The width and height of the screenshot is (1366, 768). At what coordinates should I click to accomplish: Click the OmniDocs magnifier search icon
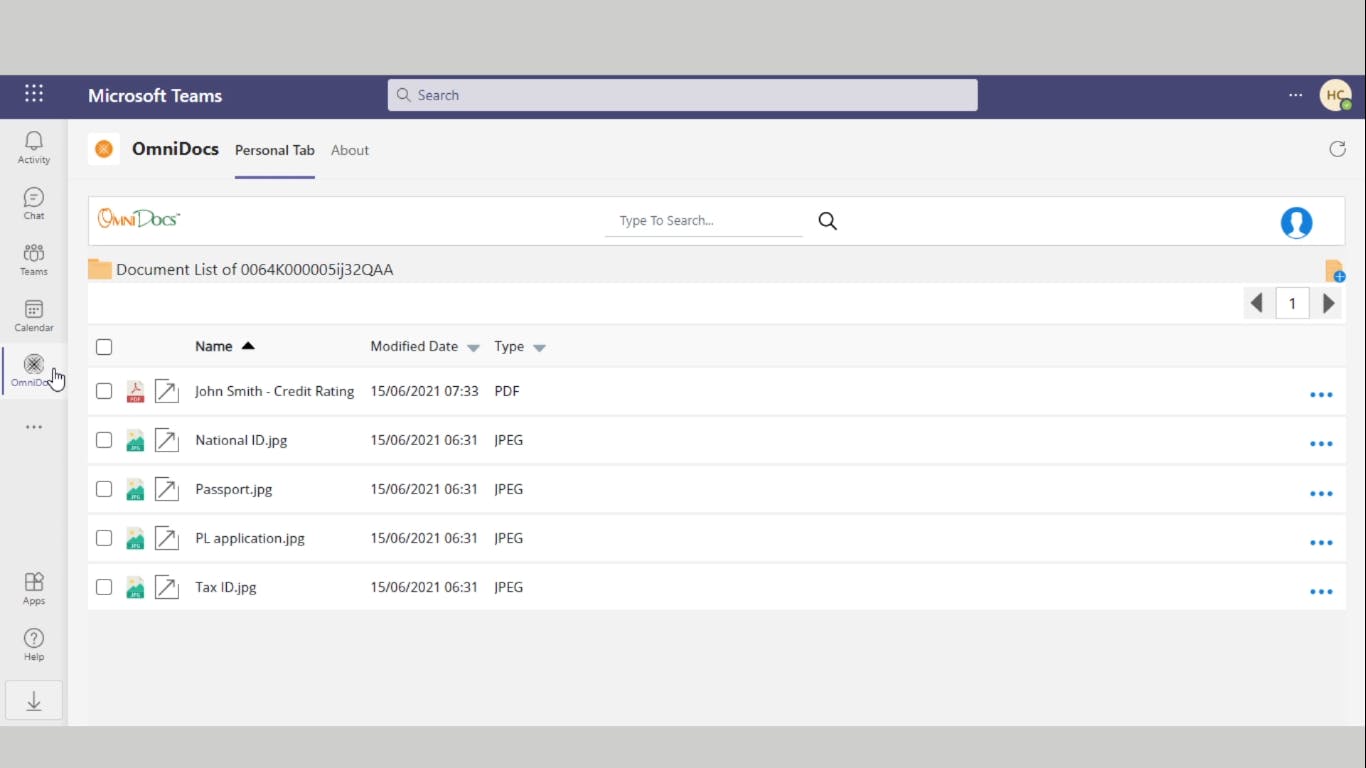[x=827, y=221]
